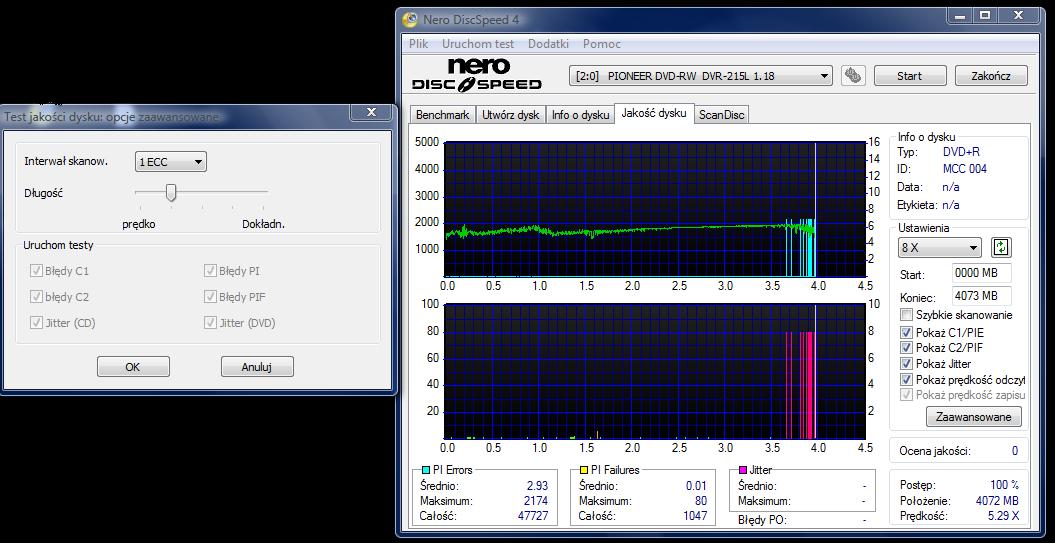Image resolution: width=1055 pixels, height=543 pixels.
Task: Click the Nero Disc Speed logo
Action: tap(476, 75)
